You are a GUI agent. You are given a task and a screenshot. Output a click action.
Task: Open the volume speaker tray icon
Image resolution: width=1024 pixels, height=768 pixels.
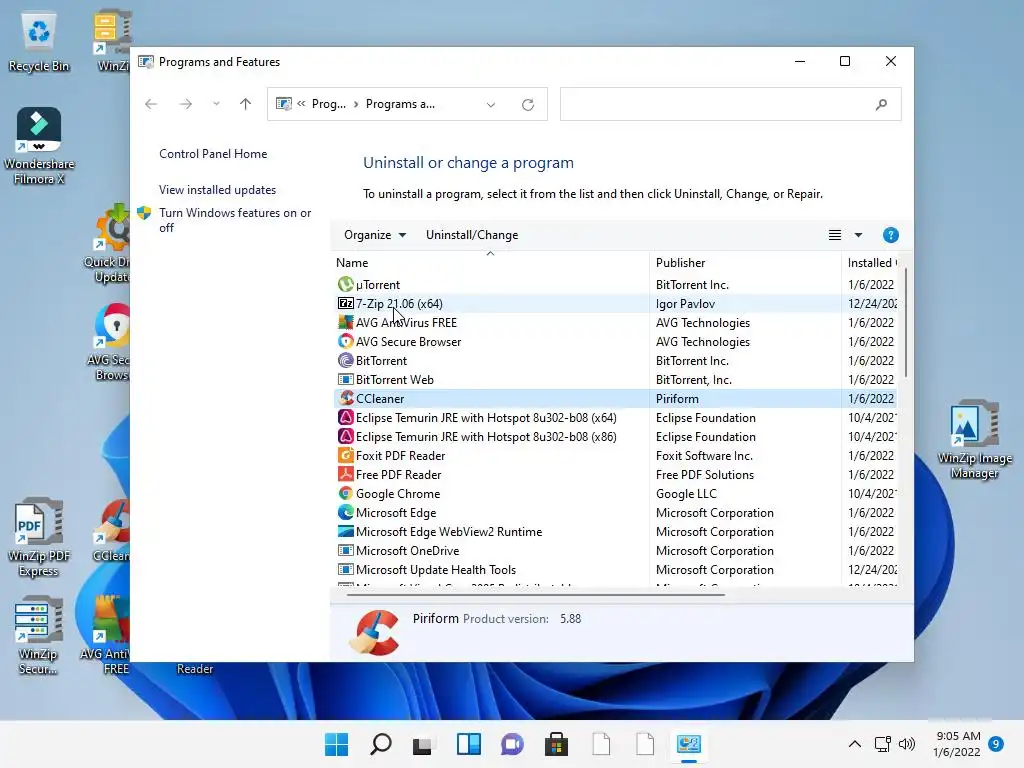[906, 744]
